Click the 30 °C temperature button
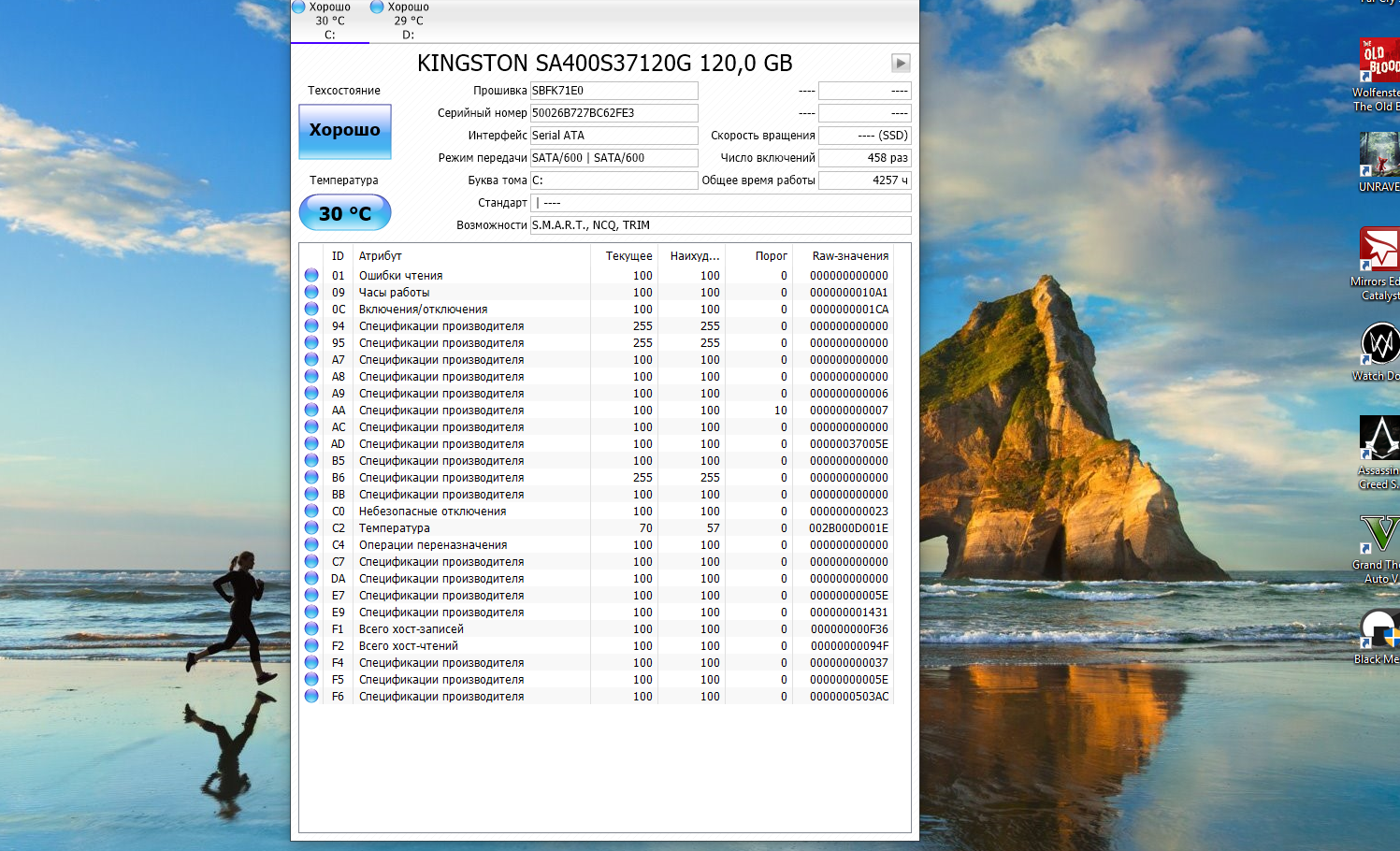Image resolution: width=1400 pixels, height=851 pixels. coord(345,212)
